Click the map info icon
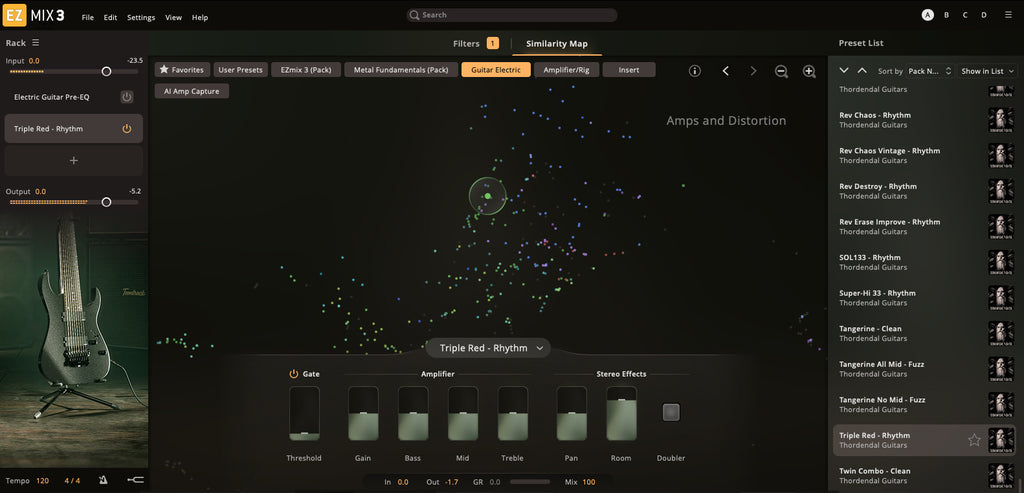 [x=695, y=71]
